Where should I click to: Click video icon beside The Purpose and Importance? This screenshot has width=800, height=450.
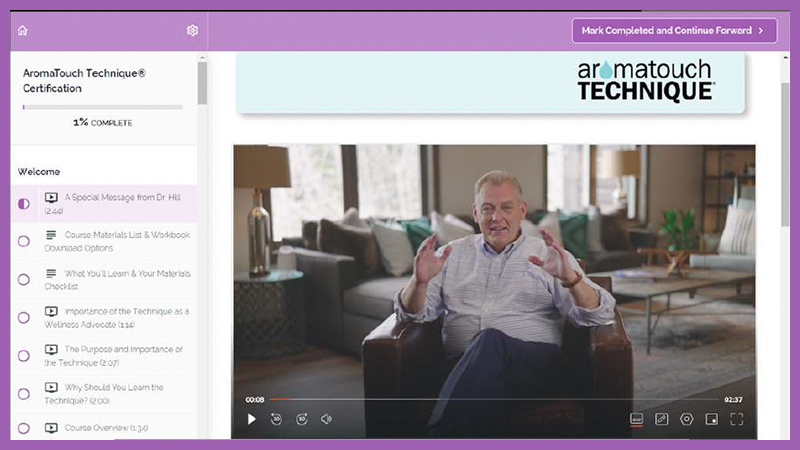click(x=51, y=349)
